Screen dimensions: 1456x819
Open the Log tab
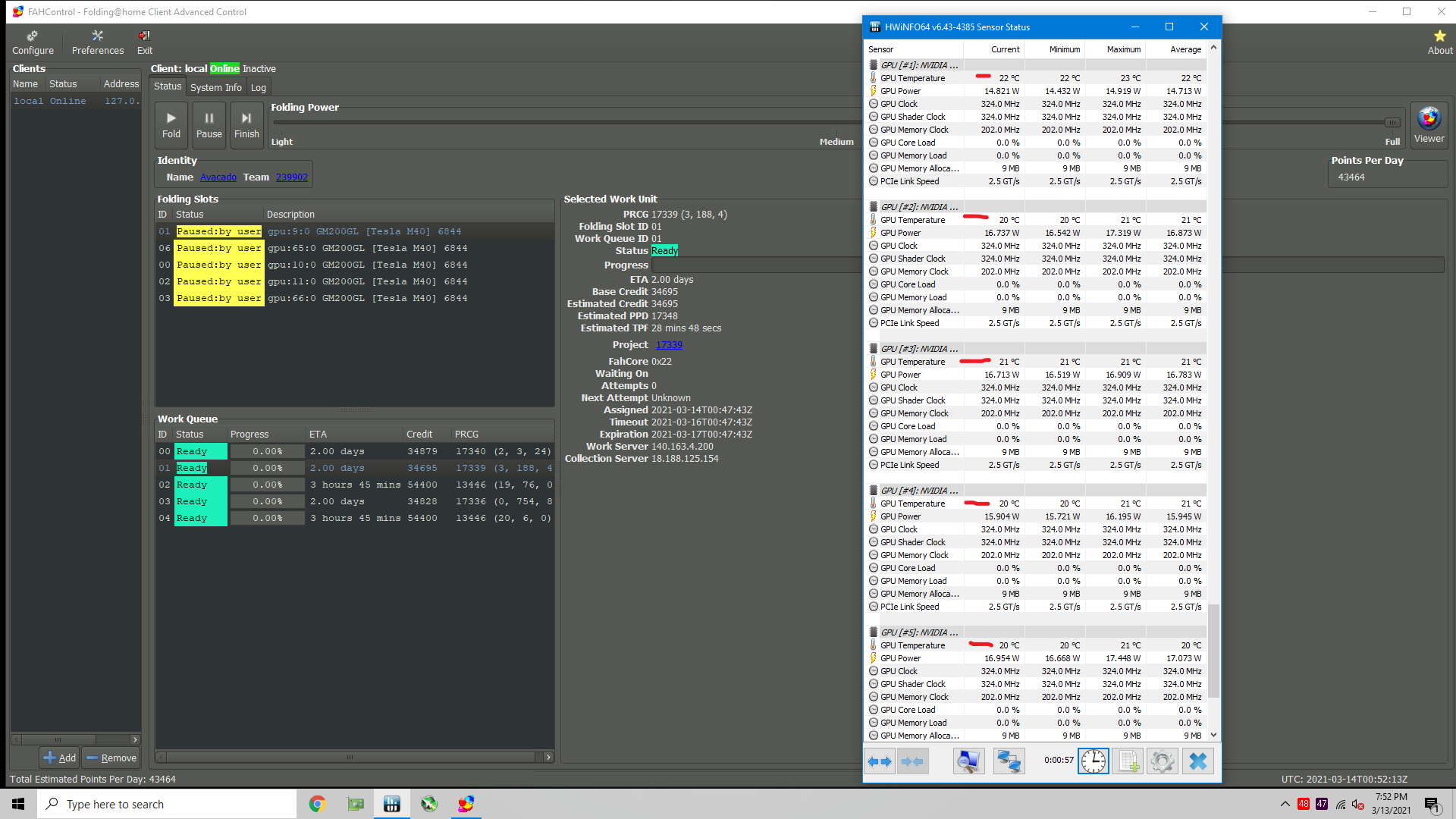259,87
